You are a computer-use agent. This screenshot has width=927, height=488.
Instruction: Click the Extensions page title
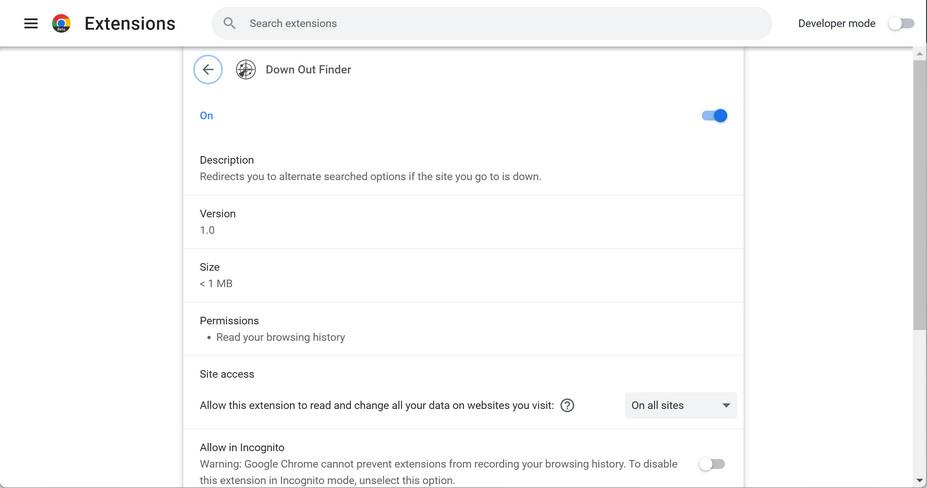click(x=130, y=23)
